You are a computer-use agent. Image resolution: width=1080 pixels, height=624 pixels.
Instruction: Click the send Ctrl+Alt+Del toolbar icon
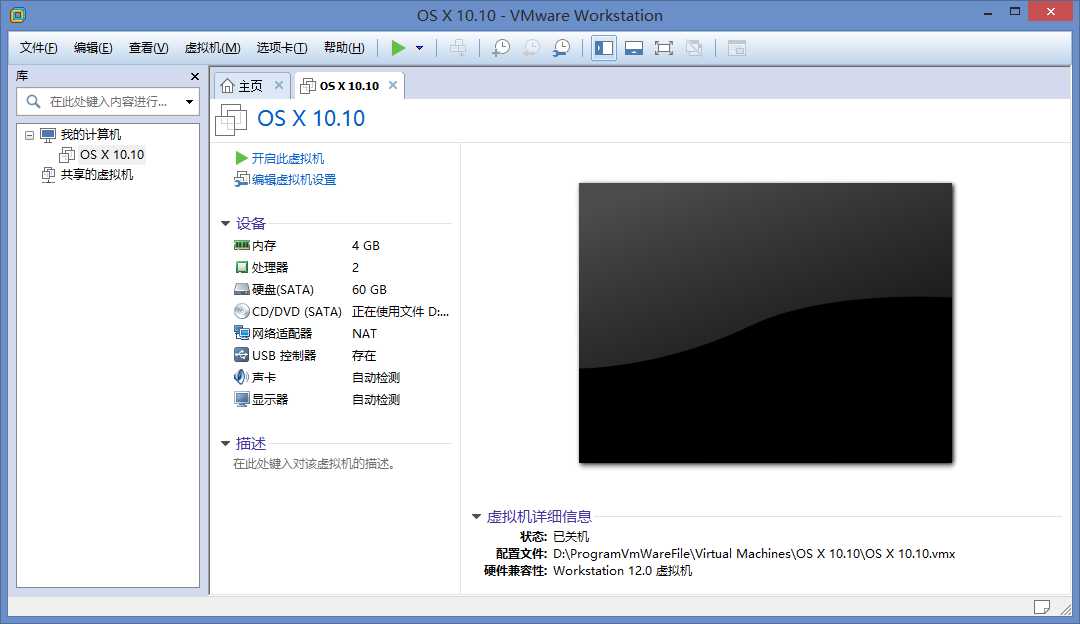(458, 48)
